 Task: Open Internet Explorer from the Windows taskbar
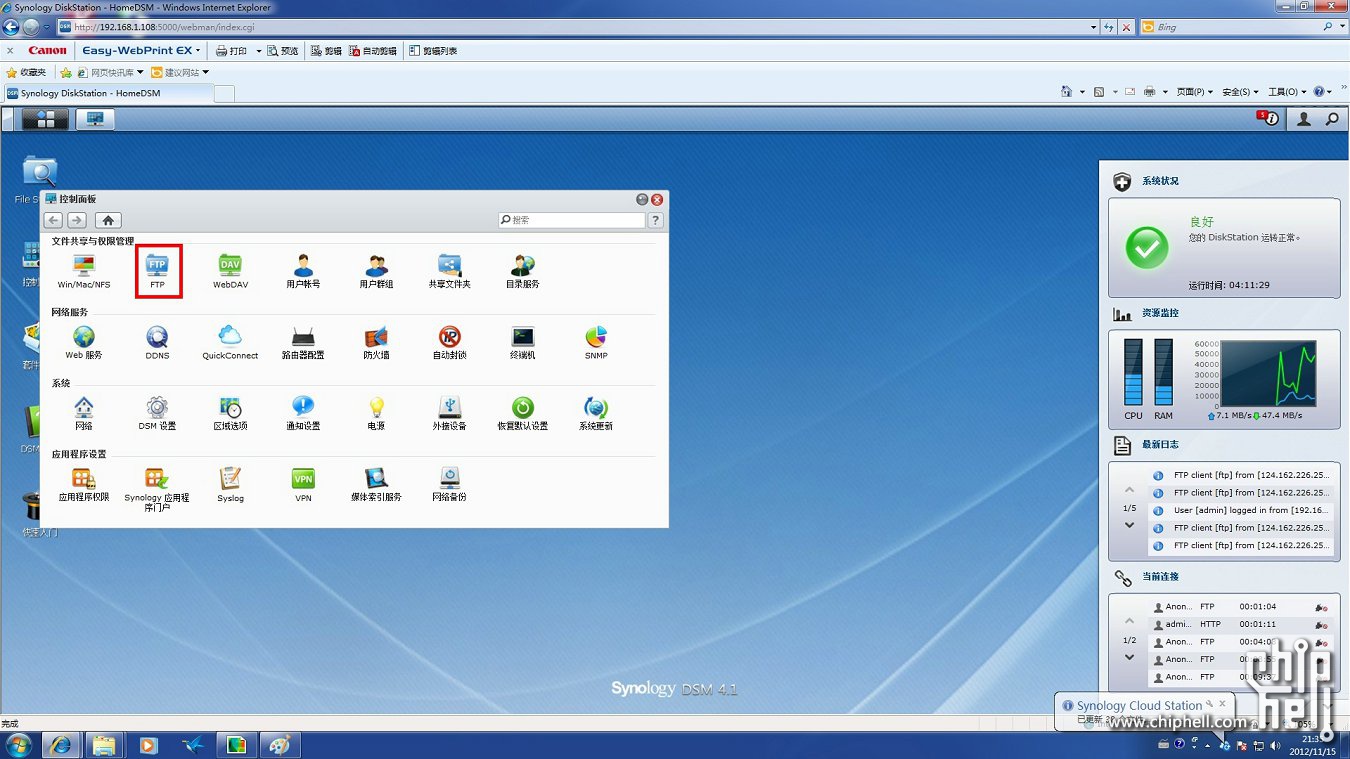click(x=62, y=745)
